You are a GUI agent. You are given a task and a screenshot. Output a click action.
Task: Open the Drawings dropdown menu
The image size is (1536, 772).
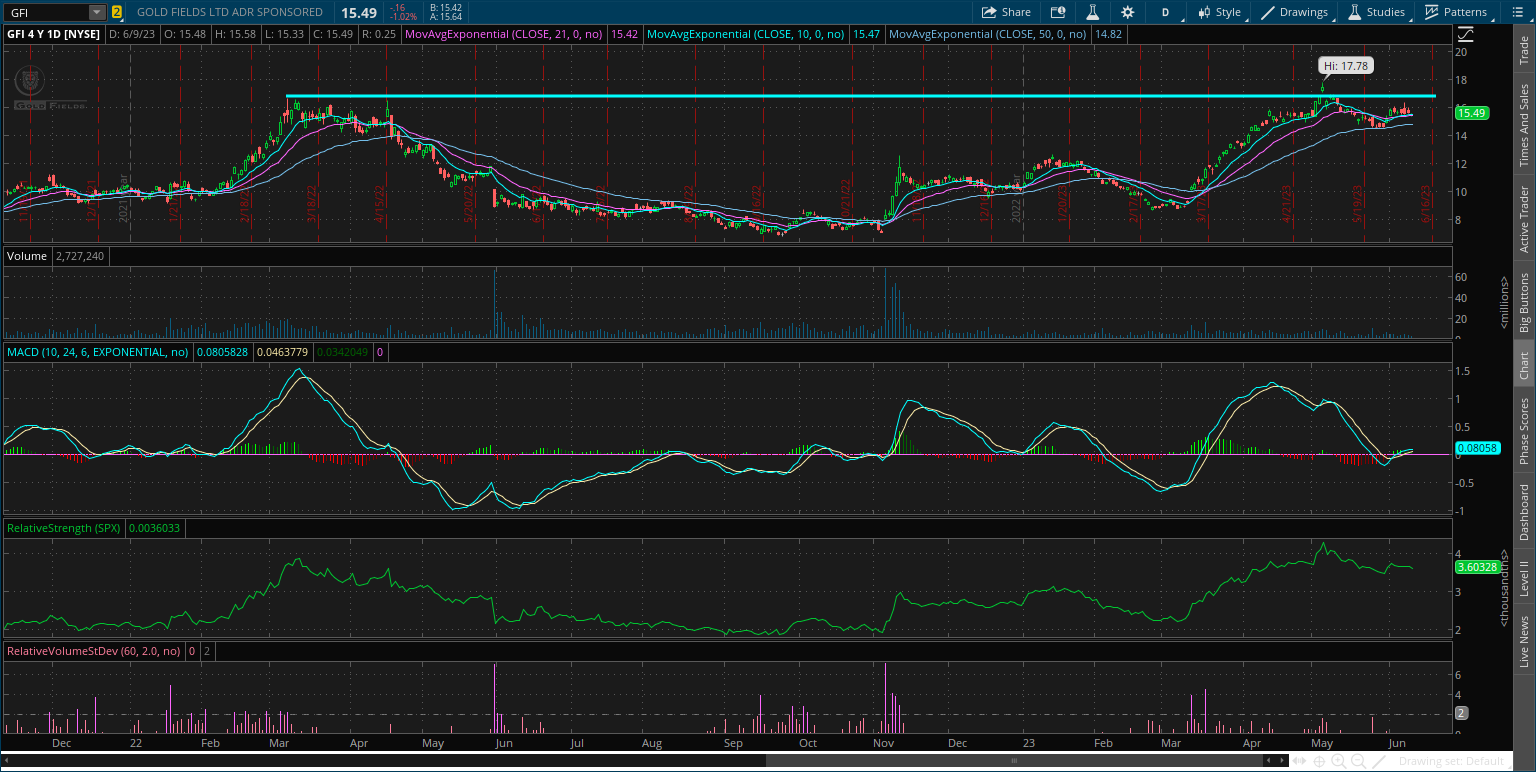click(1295, 12)
